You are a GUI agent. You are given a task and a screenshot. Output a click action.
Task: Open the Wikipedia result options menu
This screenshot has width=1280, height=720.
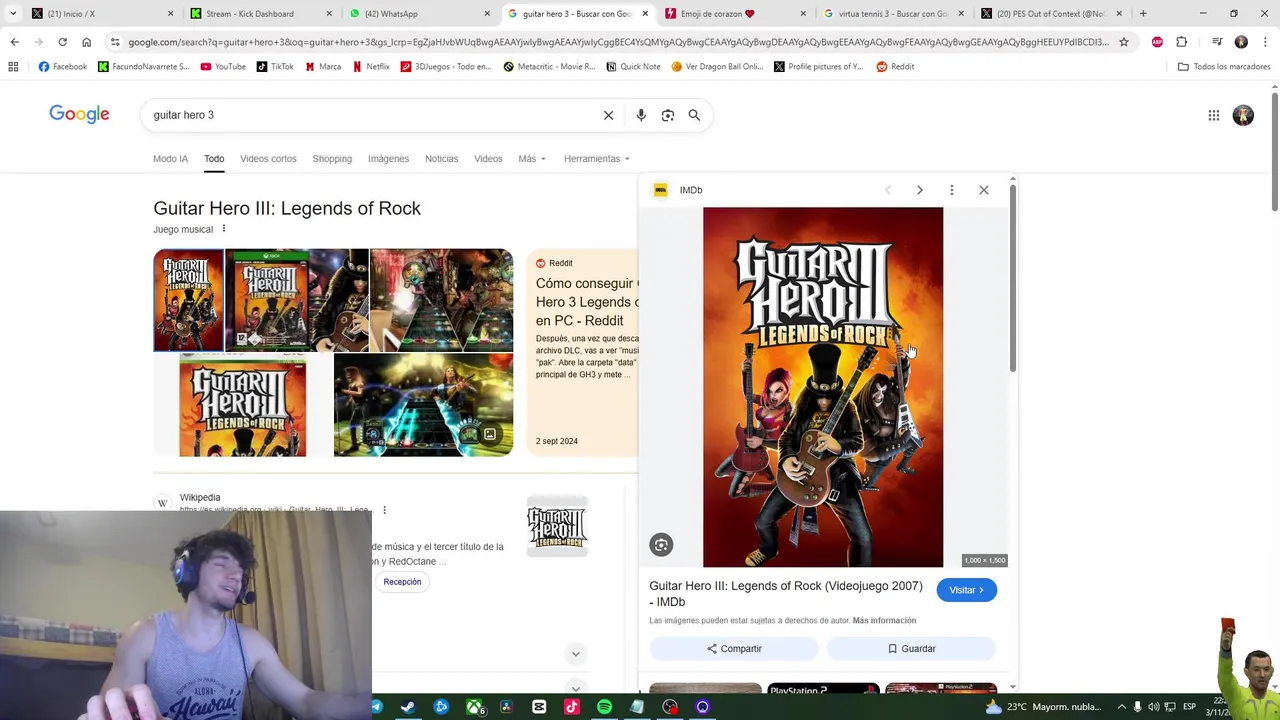pyautogui.click(x=384, y=510)
